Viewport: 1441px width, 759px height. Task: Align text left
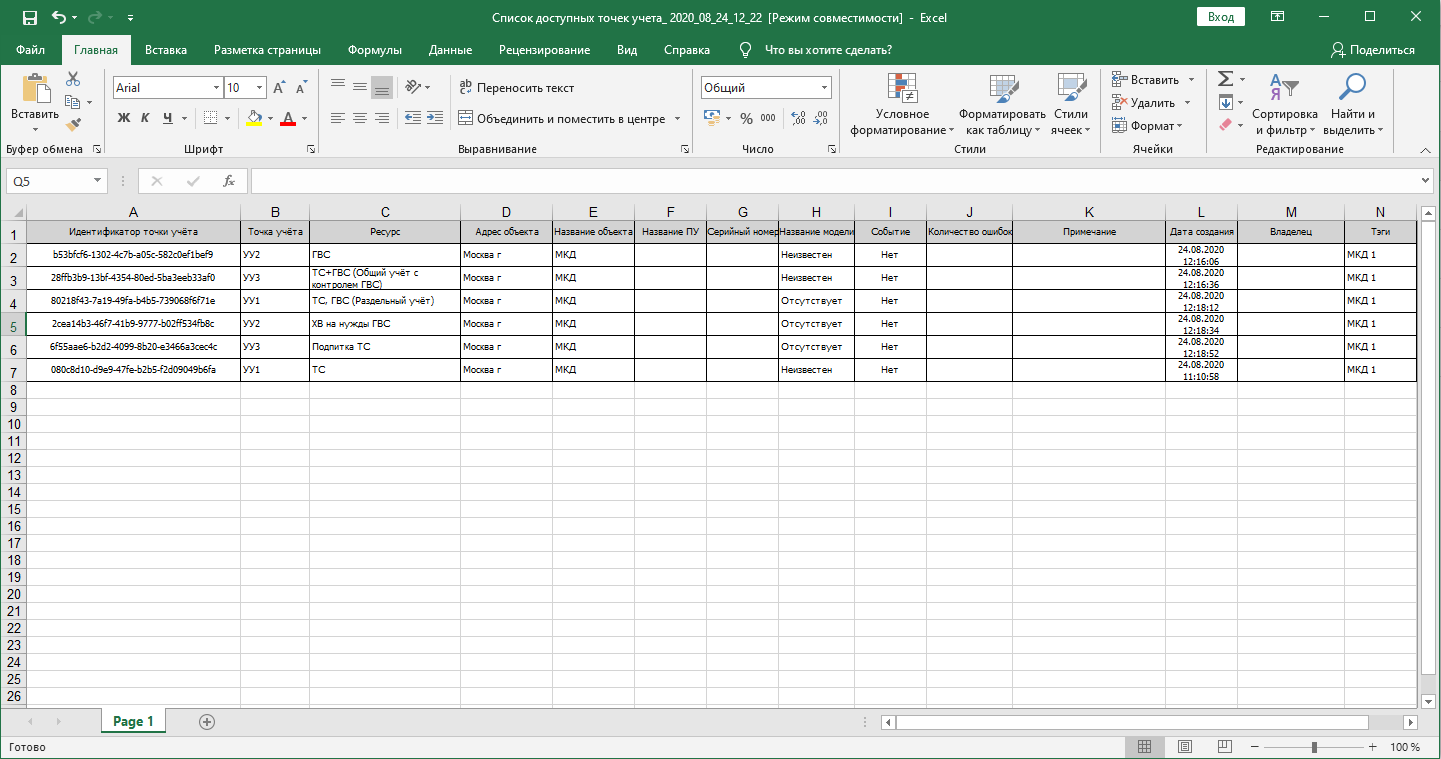338,118
